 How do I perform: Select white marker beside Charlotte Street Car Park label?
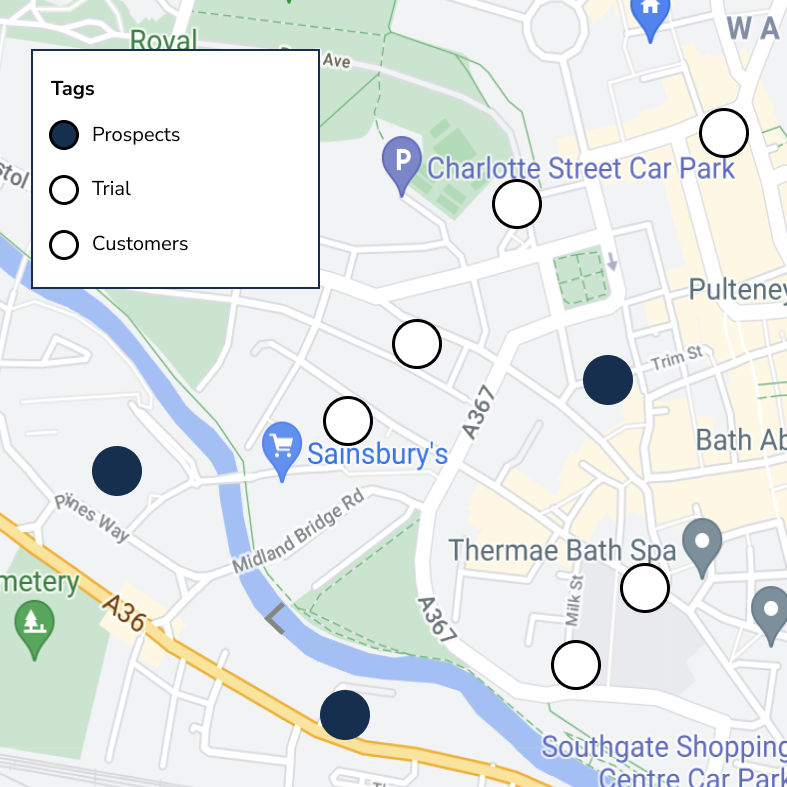[517, 204]
